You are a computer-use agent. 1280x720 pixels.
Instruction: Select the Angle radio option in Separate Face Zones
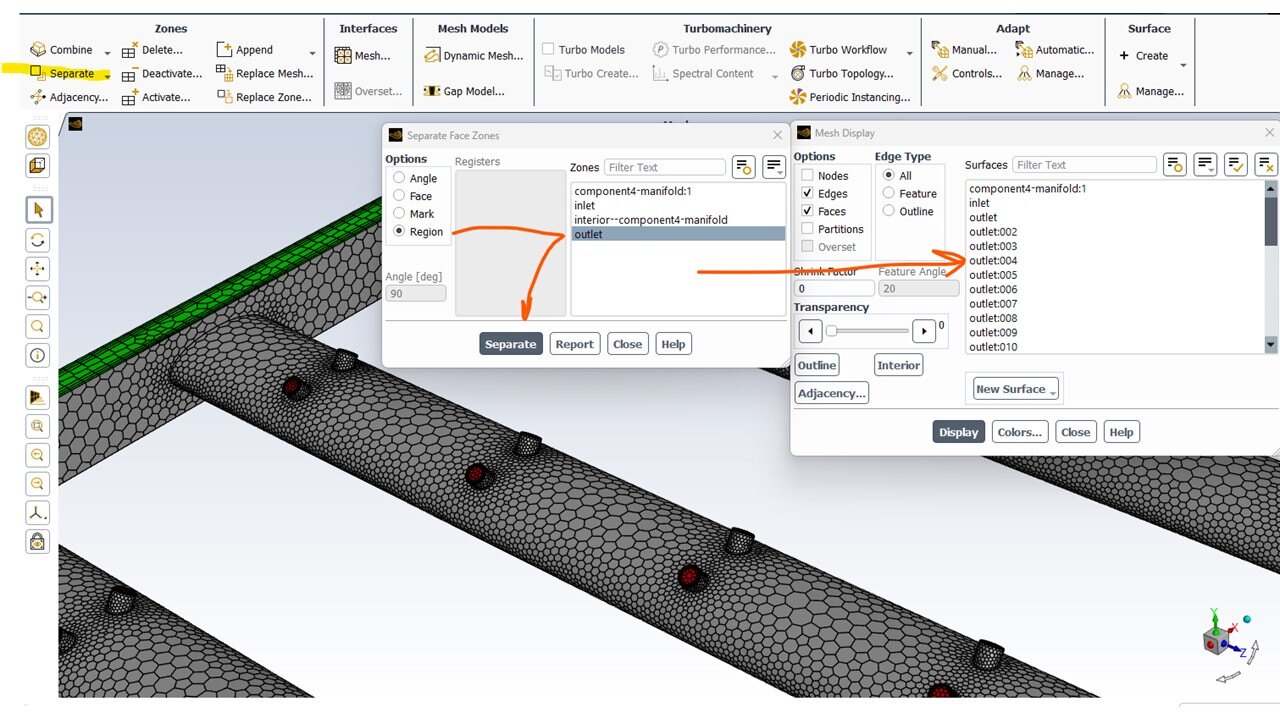point(399,178)
